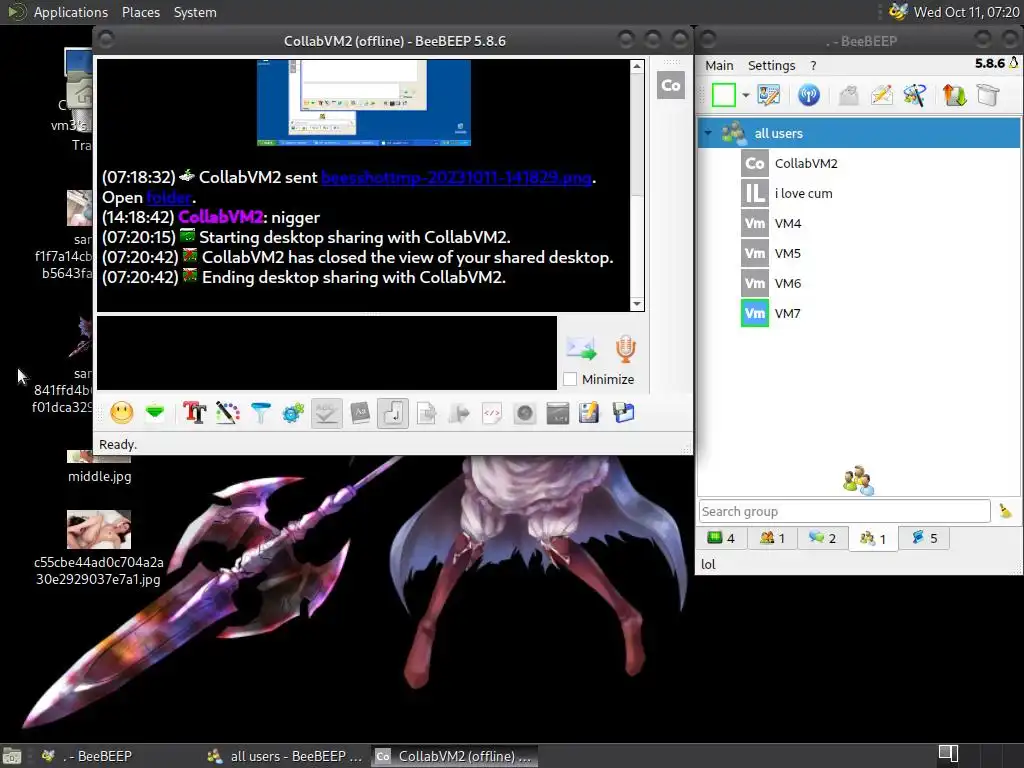Image resolution: width=1024 pixels, height=768 pixels.
Task: Open the ? help menu
Action: pos(813,65)
